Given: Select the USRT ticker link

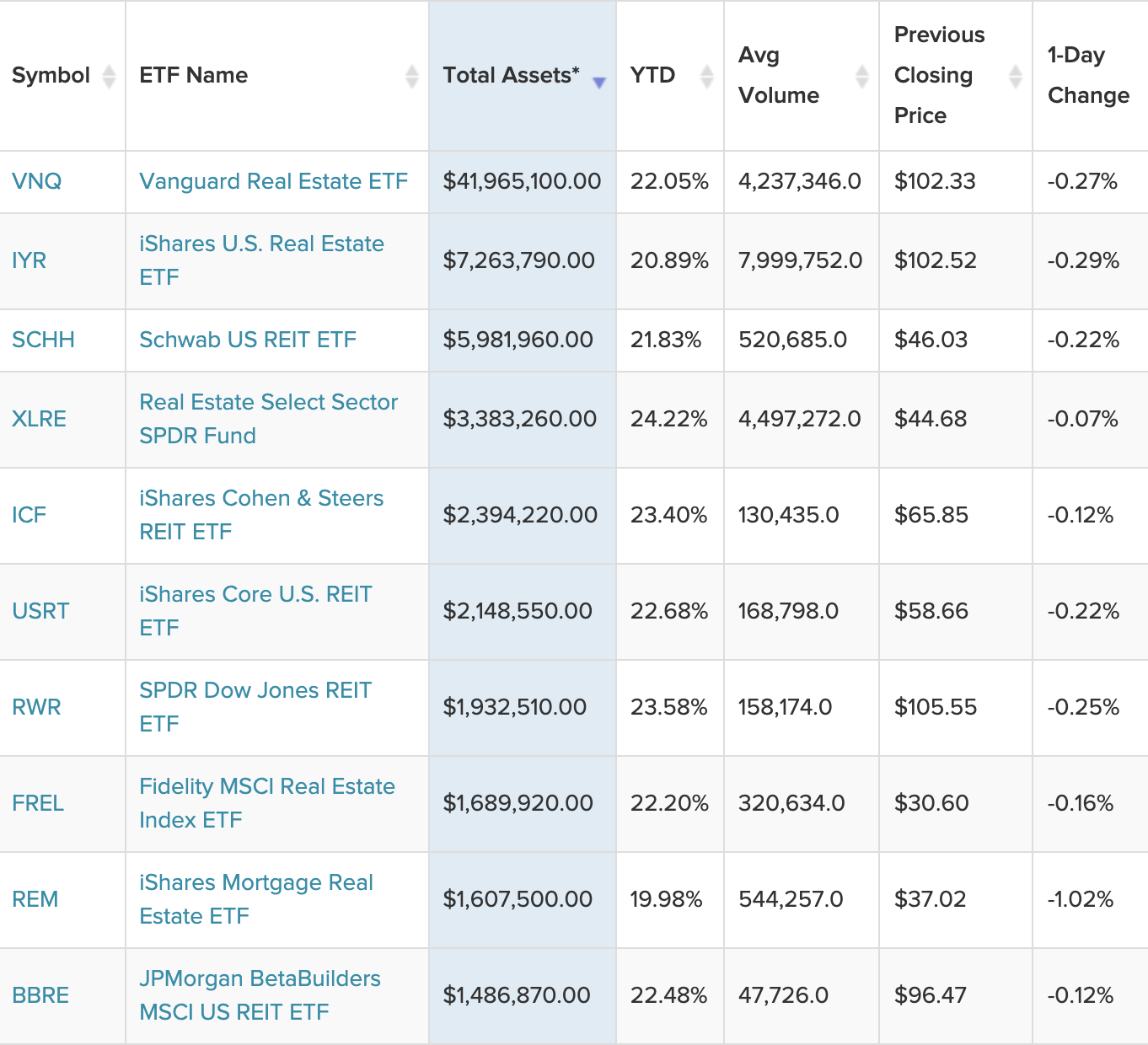Looking at the screenshot, I should [x=40, y=611].
